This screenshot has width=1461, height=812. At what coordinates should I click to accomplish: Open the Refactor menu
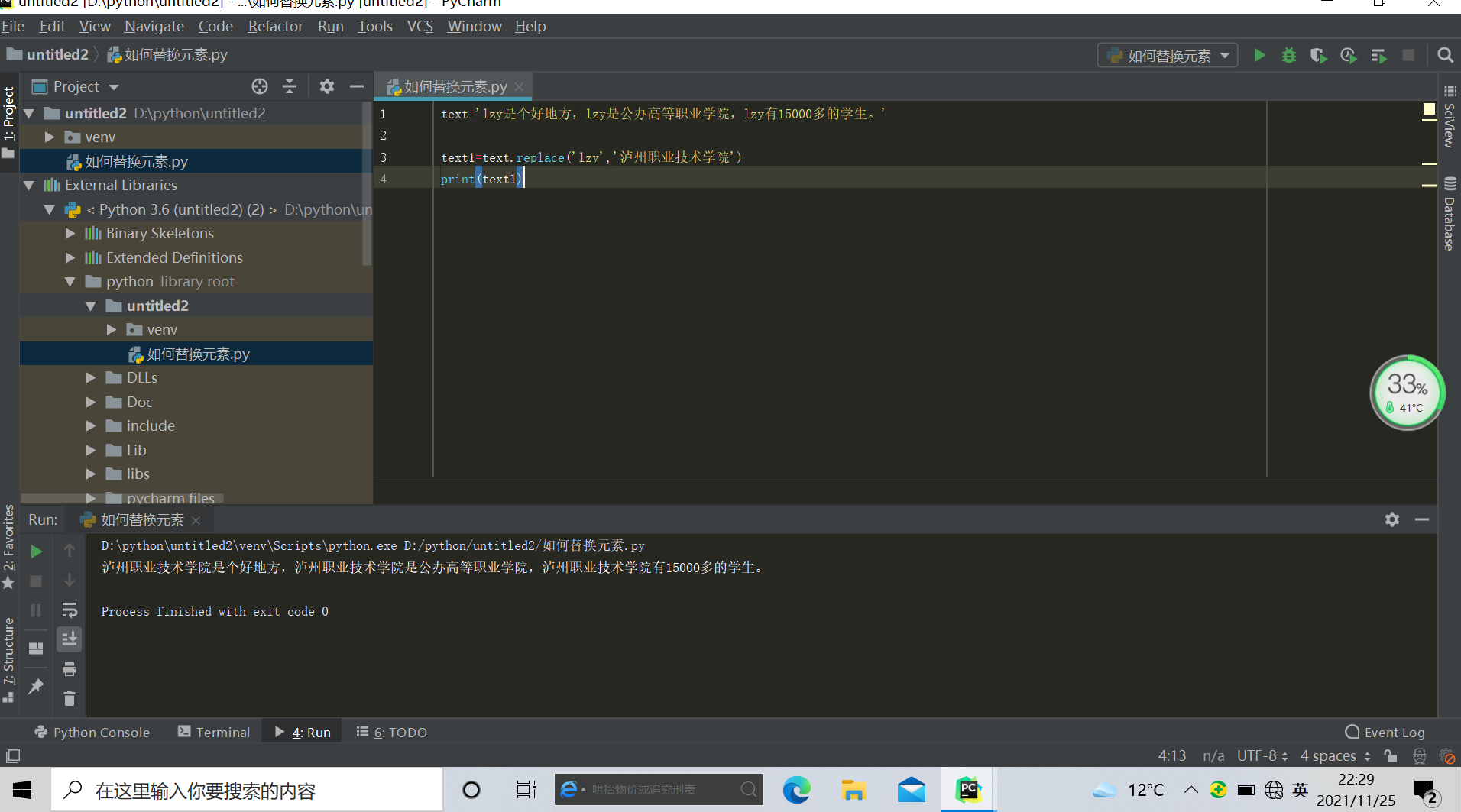[x=275, y=26]
